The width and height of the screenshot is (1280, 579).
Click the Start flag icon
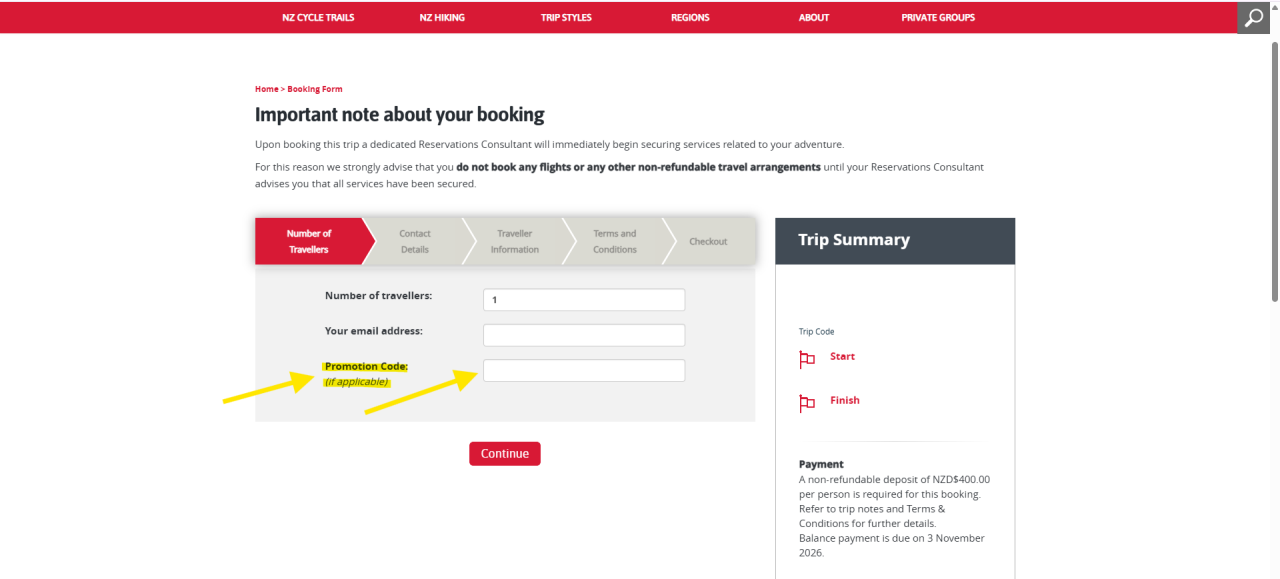point(807,359)
